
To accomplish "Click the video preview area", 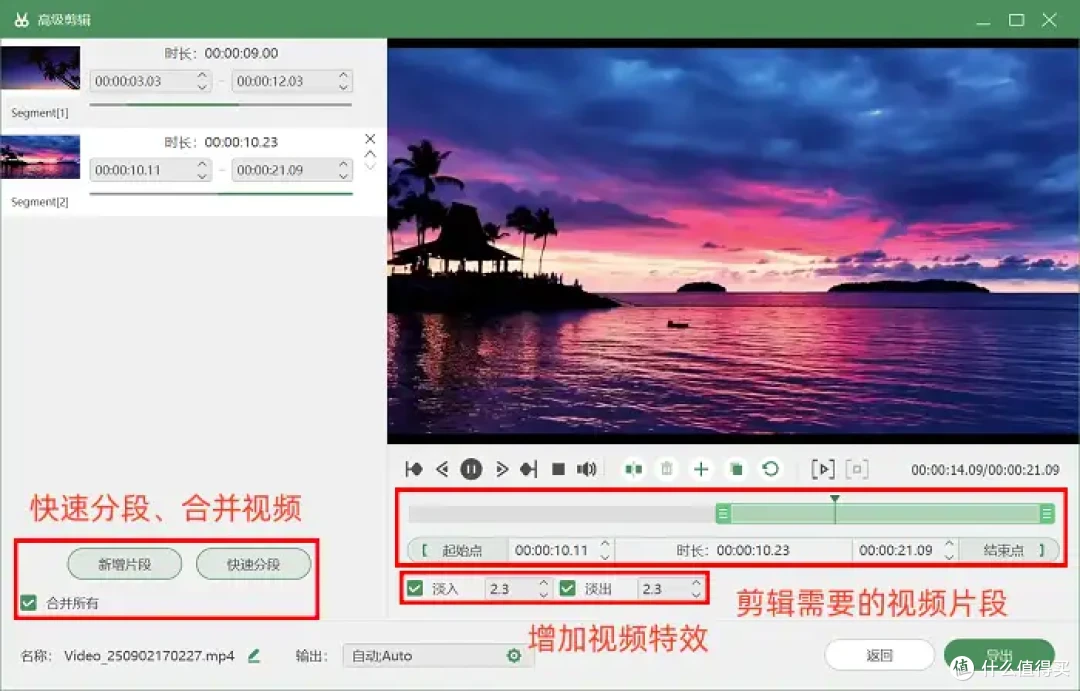I will 733,240.
